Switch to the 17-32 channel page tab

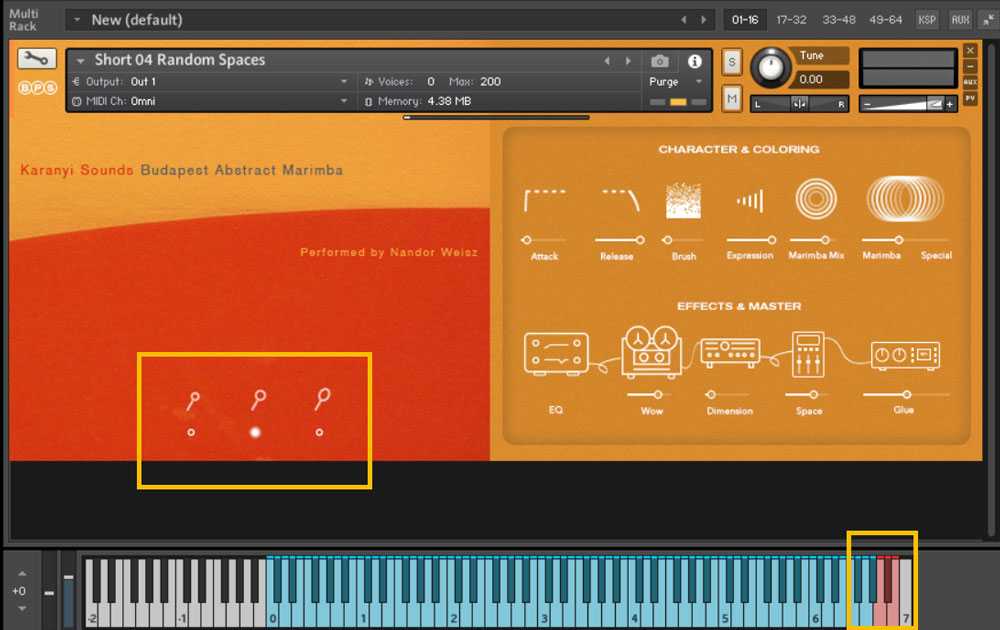791,19
